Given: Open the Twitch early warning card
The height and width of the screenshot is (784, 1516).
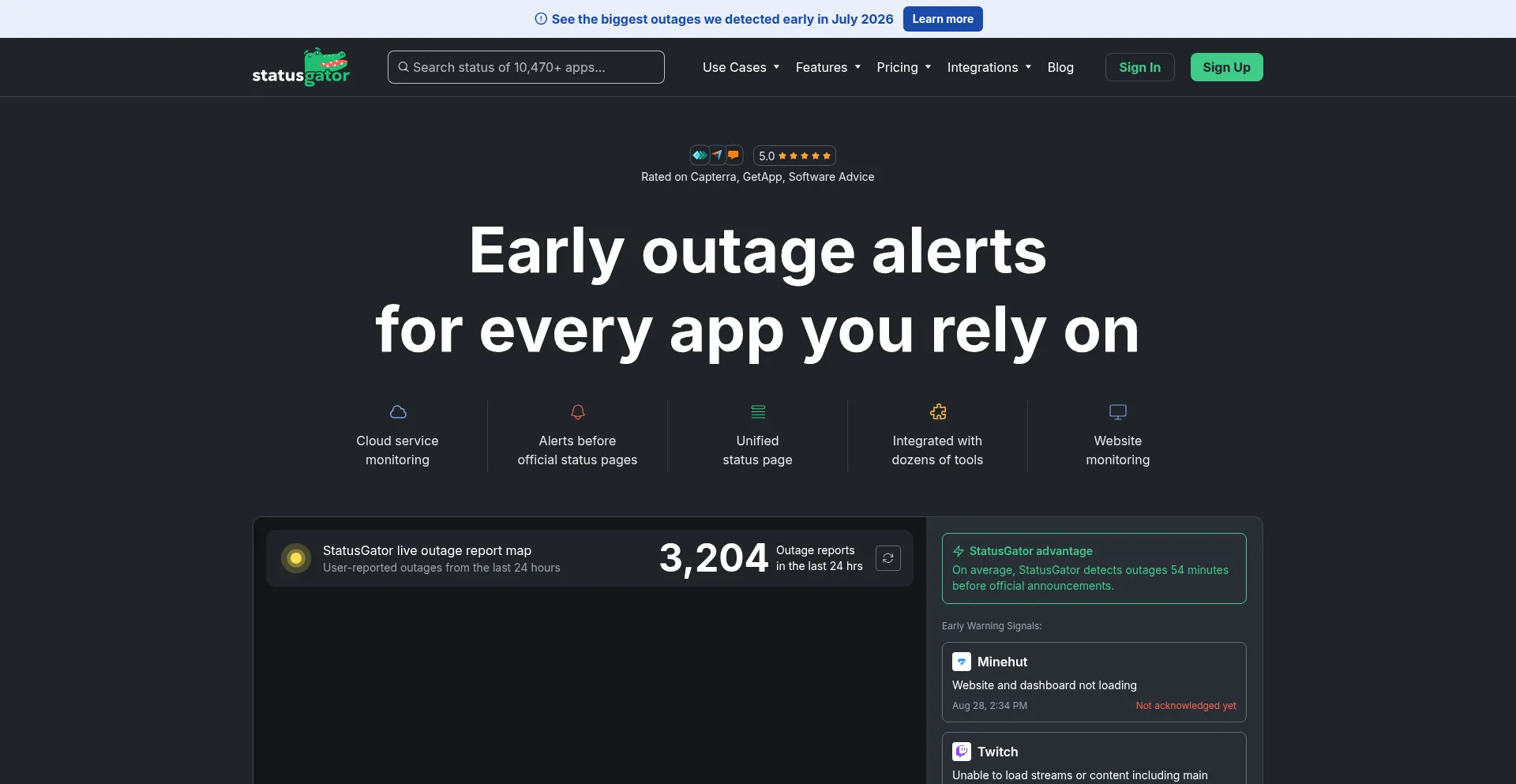Looking at the screenshot, I should pos(1094,758).
